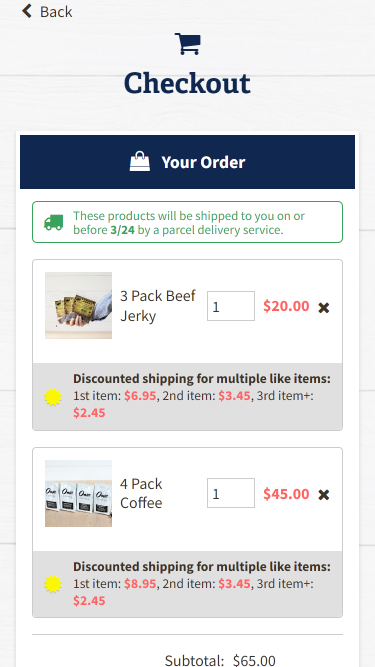The image size is (375, 667).
Task: Click the shopping cart icon above Checkout
Action: [x=188, y=44]
